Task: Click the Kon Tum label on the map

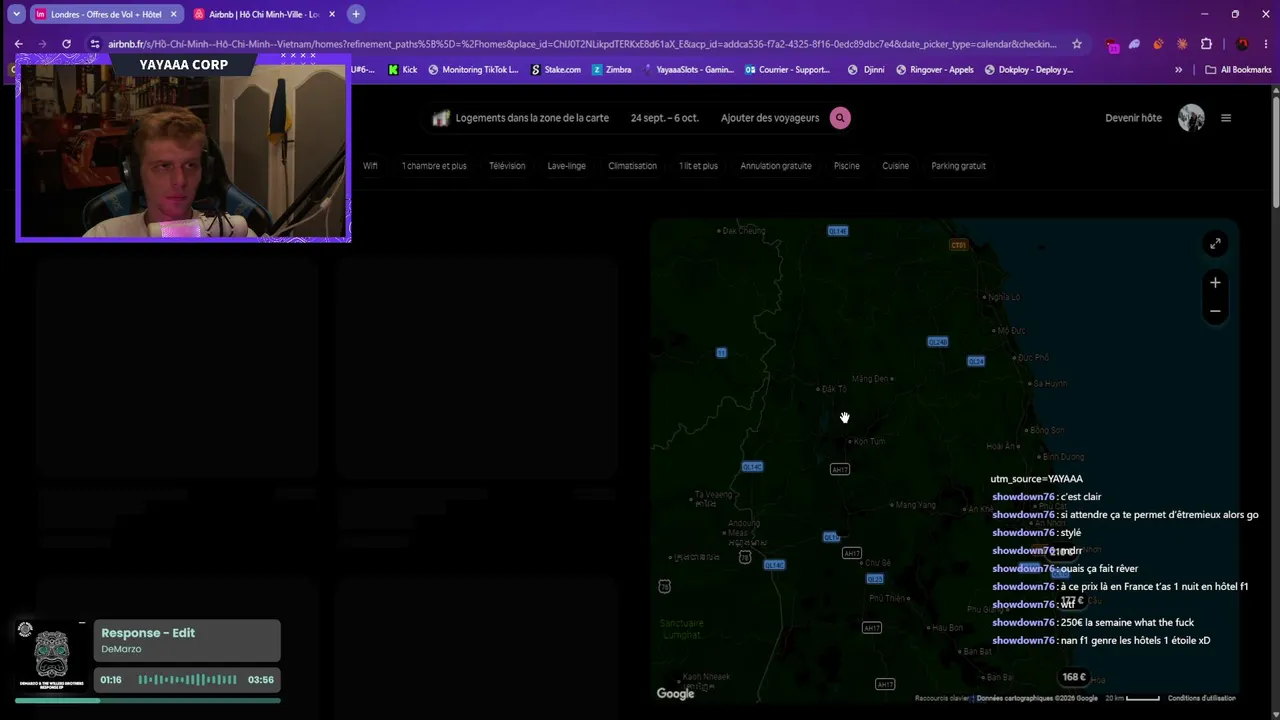Action: point(868,441)
